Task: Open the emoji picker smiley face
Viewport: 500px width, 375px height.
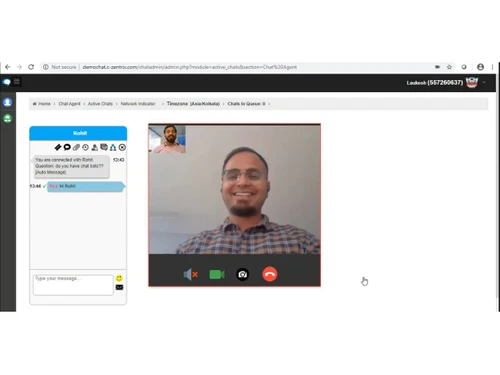Action: (119, 278)
